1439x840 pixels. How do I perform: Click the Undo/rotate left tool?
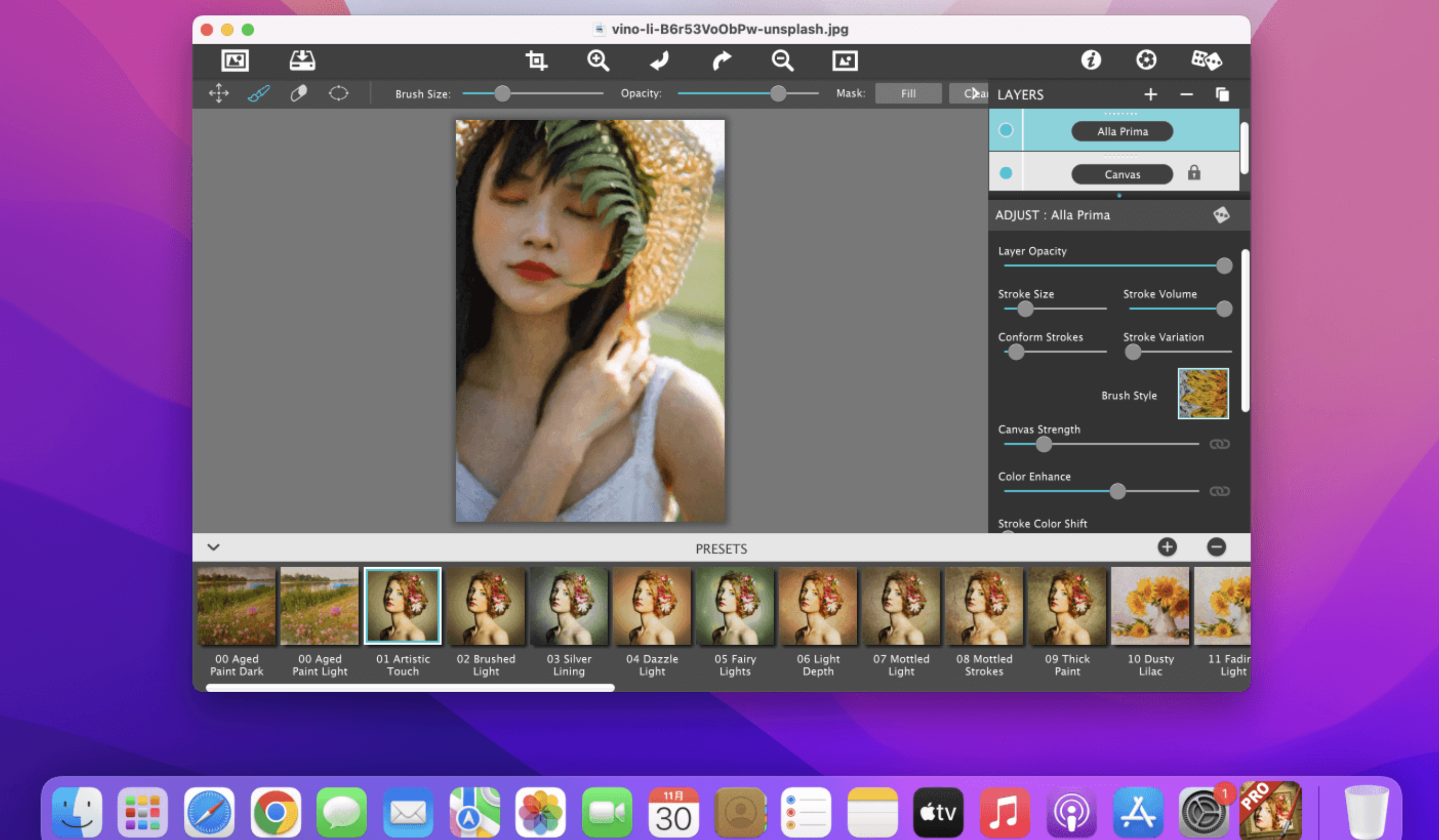click(x=658, y=60)
